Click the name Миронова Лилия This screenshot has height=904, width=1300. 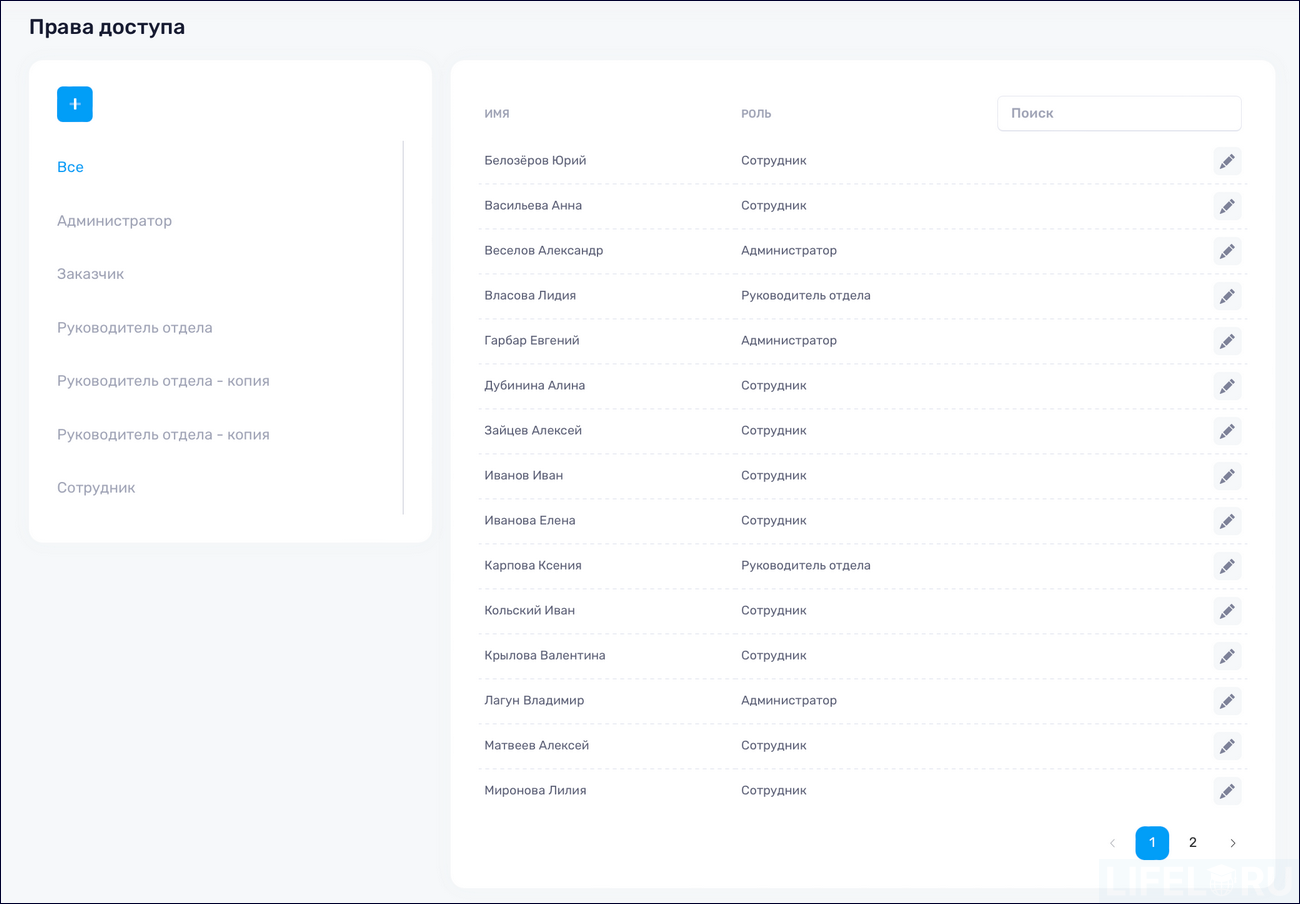[535, 790]
